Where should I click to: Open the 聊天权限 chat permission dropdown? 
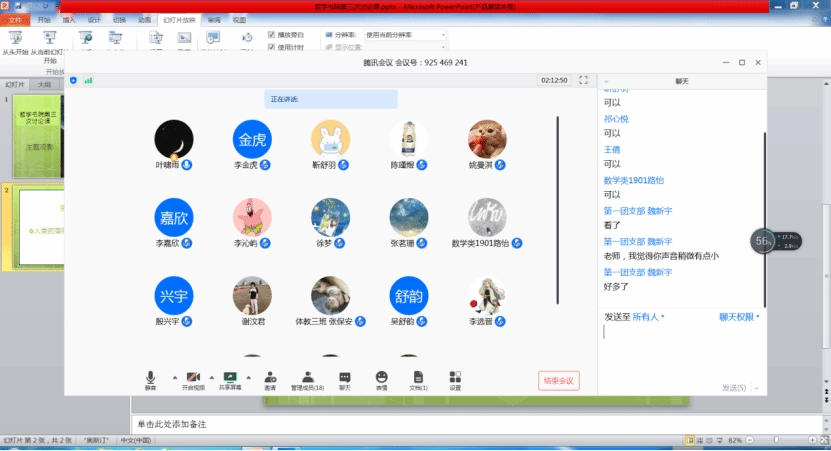[739, 317]
